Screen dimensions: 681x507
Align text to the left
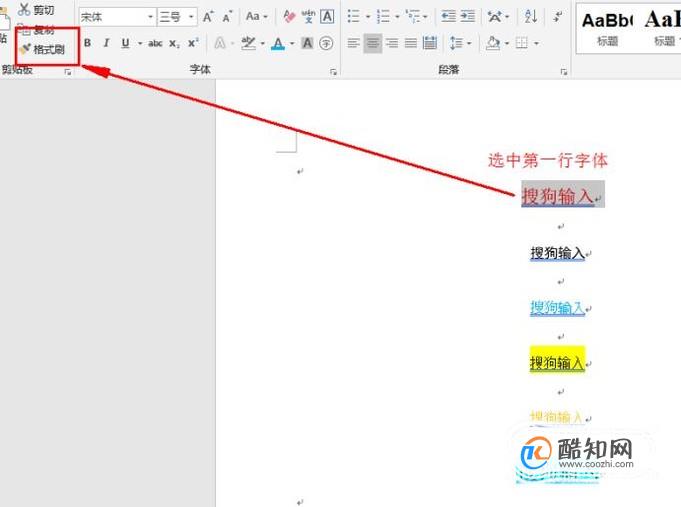(354, 43)
